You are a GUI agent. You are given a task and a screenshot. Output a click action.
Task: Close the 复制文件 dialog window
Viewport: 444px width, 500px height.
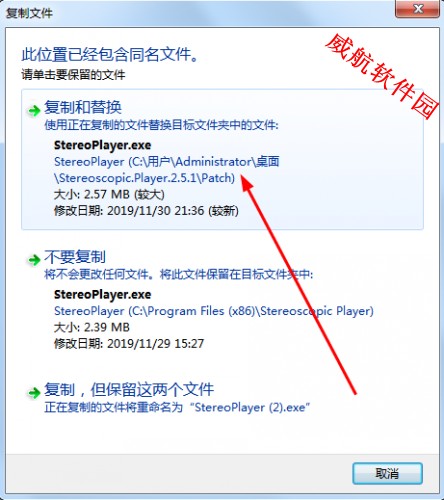tap(417, 9)
